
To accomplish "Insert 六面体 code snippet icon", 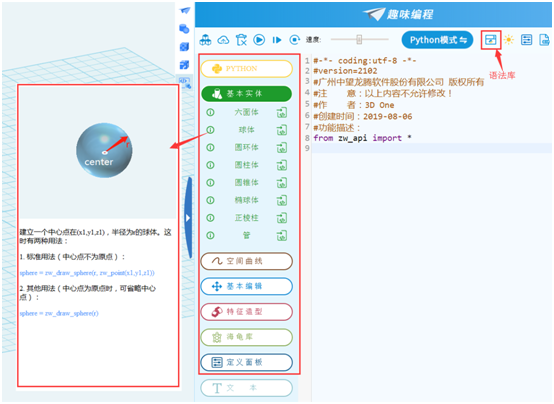I will (282, 112).
